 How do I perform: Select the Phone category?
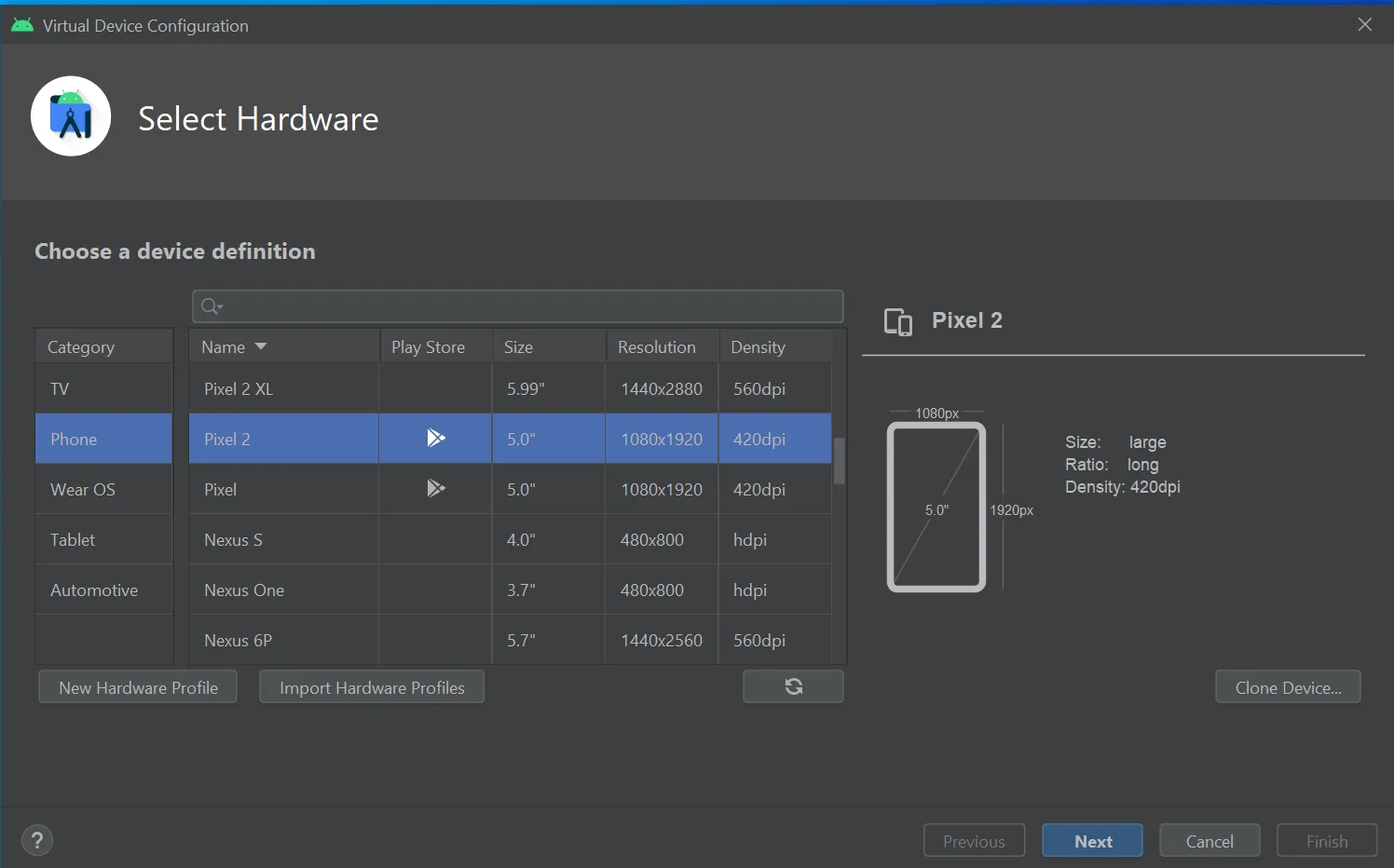[104, 439]
